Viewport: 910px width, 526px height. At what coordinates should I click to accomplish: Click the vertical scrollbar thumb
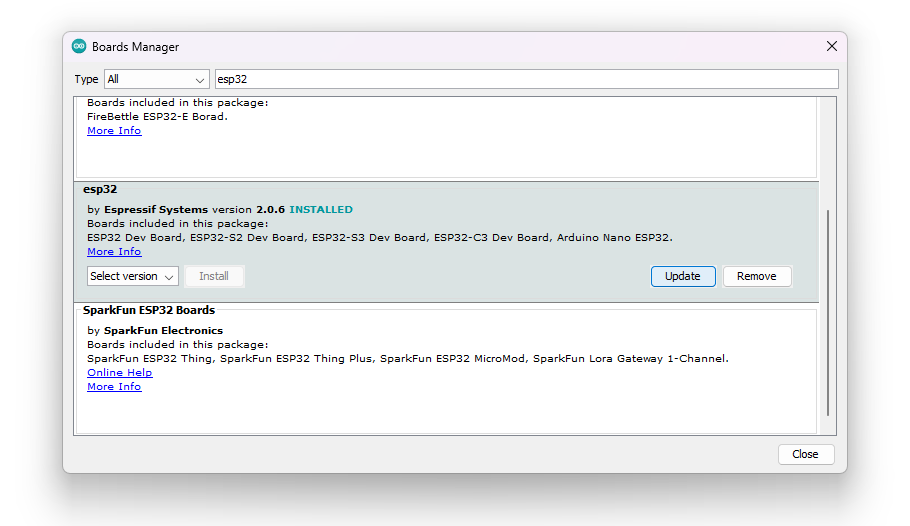click(828, 313)
